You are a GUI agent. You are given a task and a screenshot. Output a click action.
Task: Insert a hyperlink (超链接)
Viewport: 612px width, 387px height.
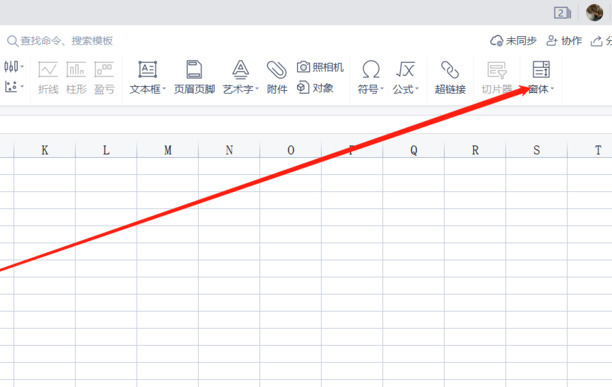[x=450, y=78]
